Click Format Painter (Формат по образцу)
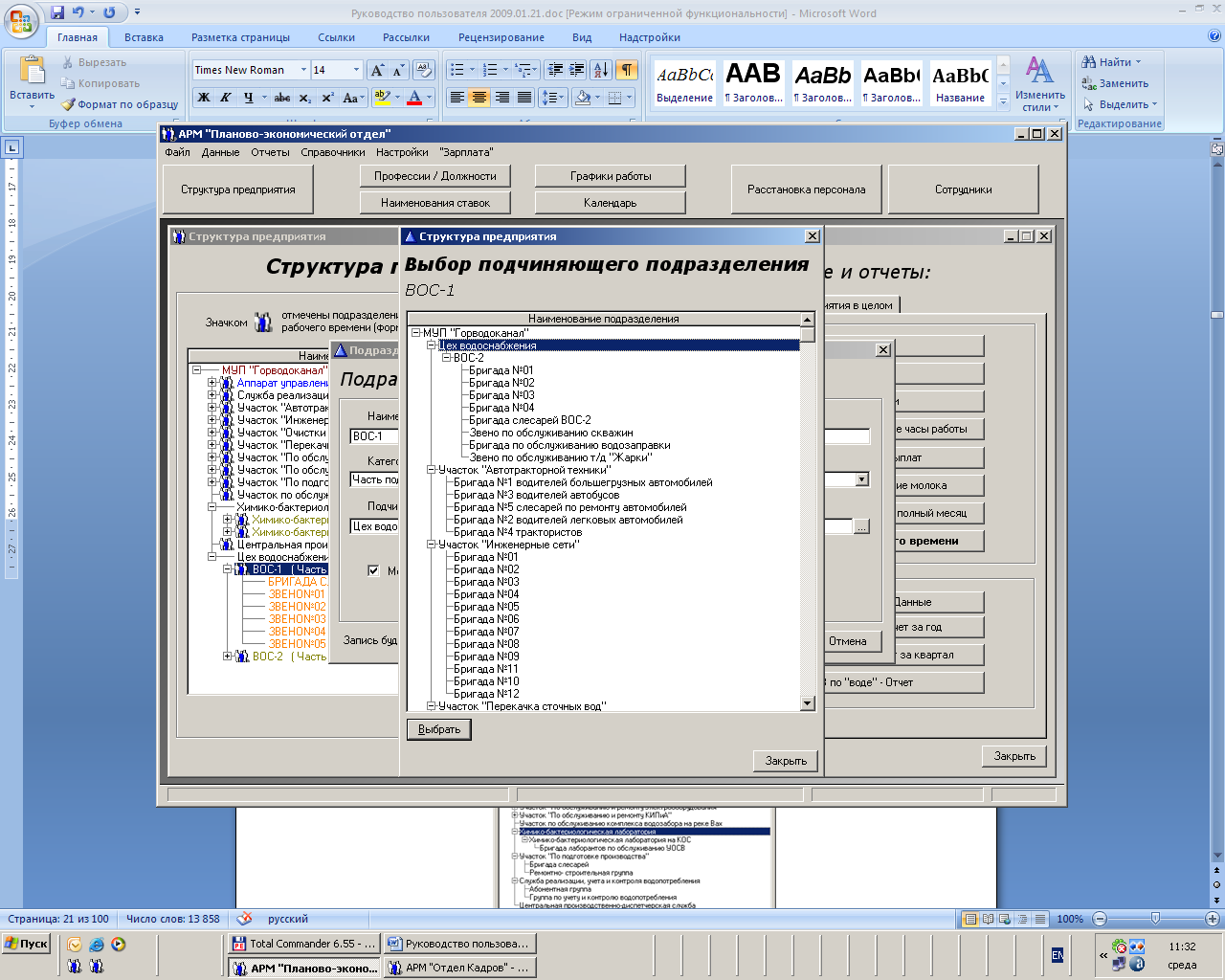The width and height of the screenshot is (1225, 980). (x=121, y=104)
